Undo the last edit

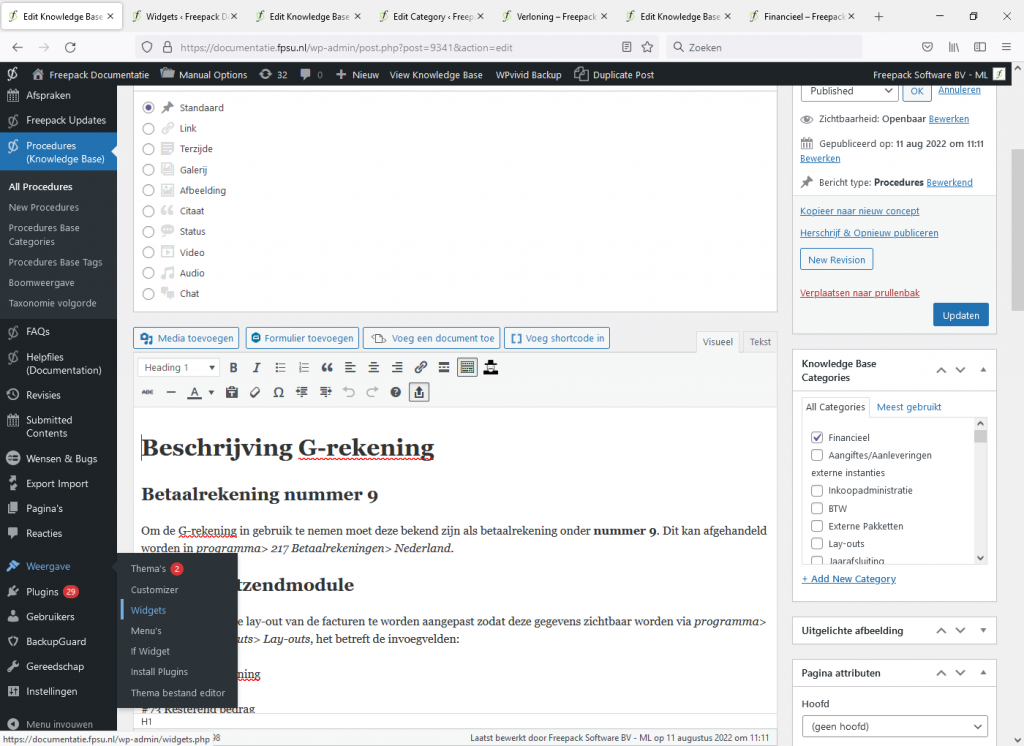point(349,393)
